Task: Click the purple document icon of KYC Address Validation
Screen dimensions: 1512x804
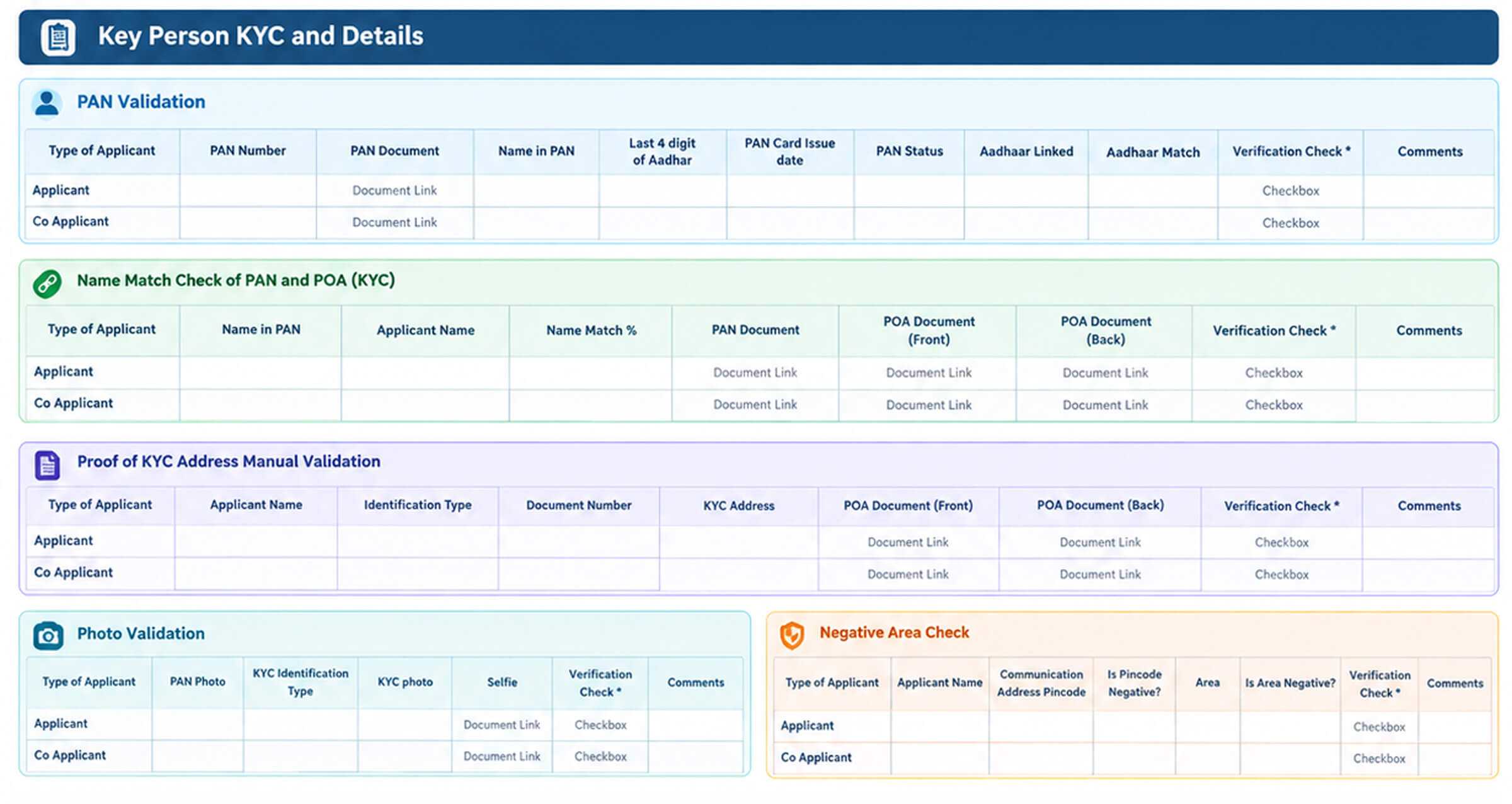Action: tap(47, 465)
